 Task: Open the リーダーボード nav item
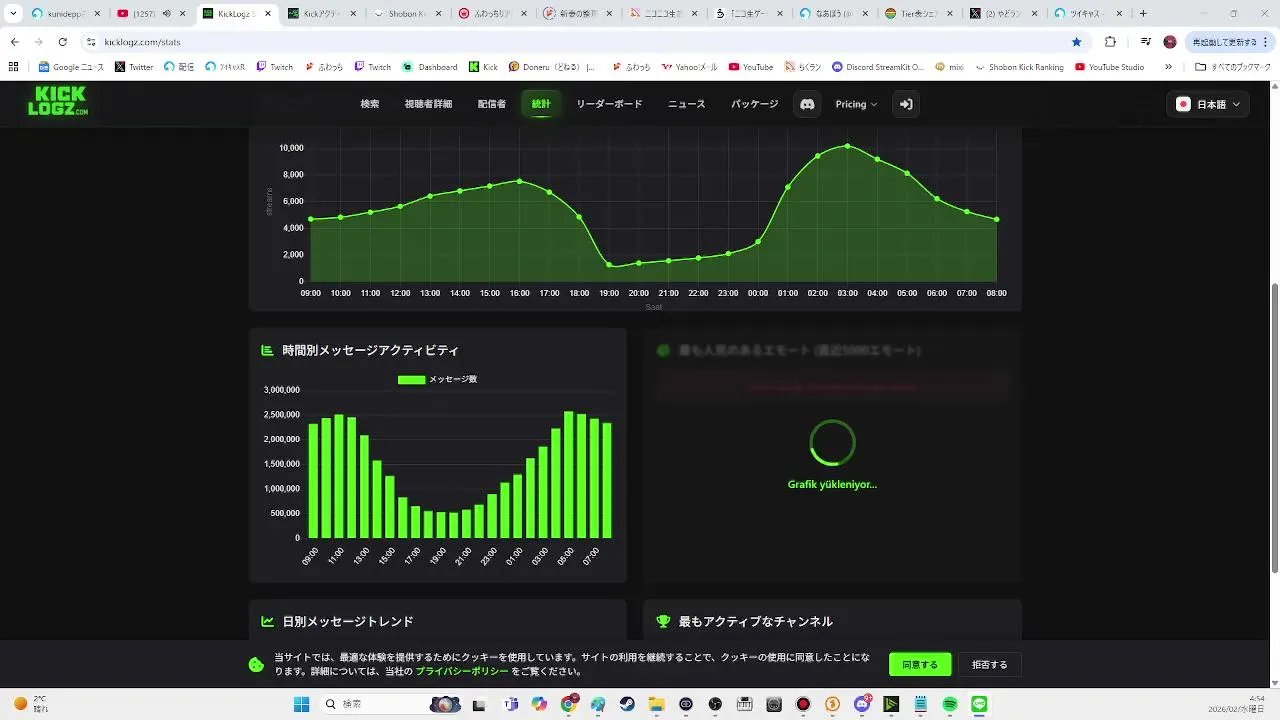(609, 104)
